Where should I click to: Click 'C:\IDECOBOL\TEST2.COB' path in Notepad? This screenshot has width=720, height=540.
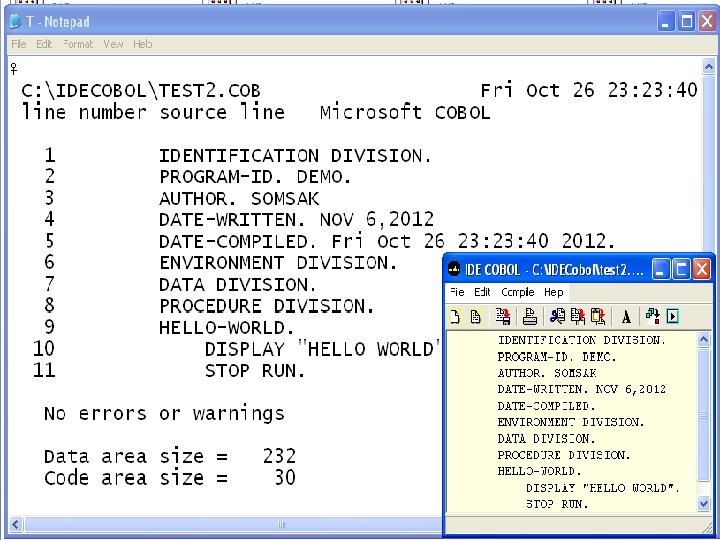click(141, 90)
